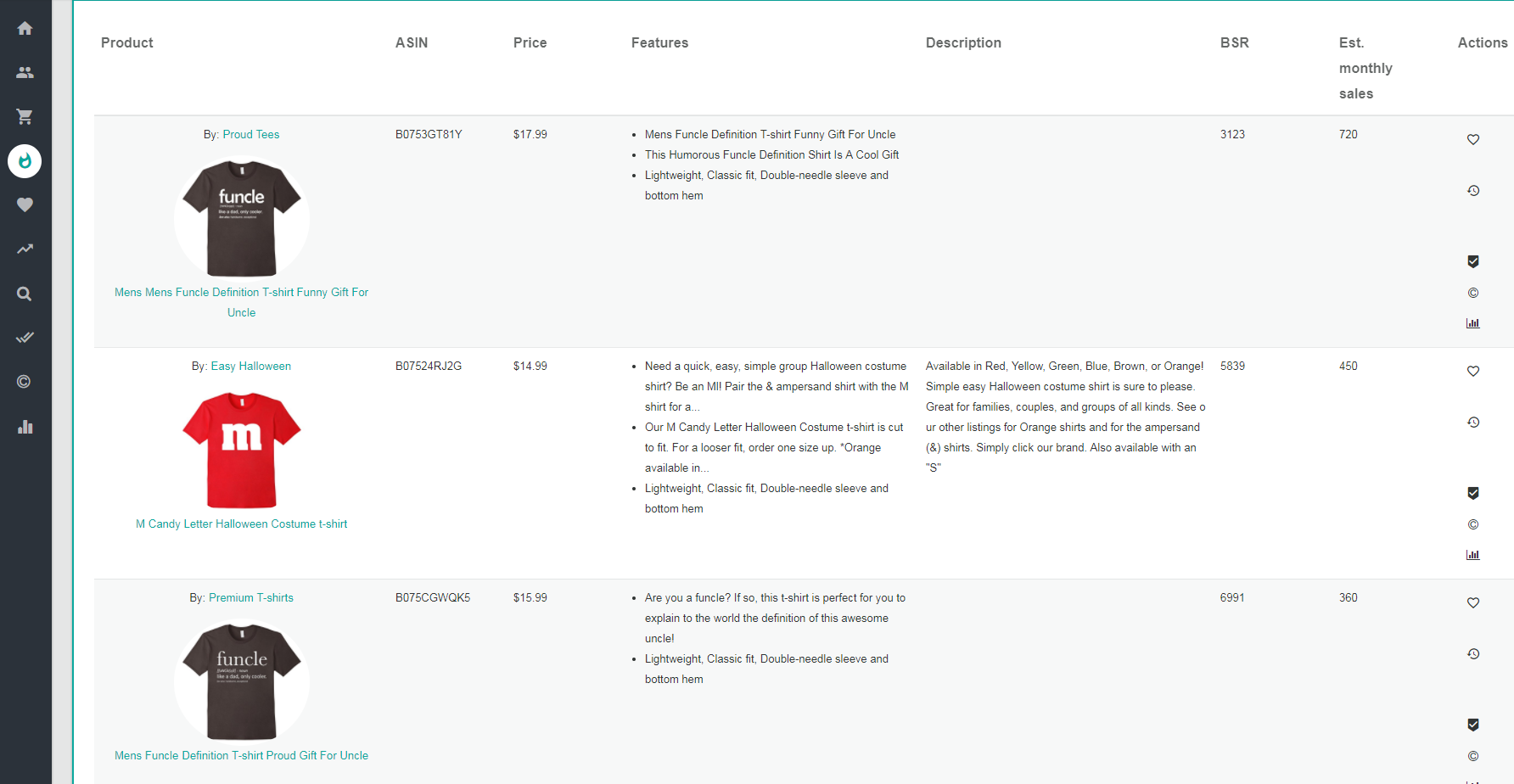Click the Product column header

tap(127, 42)
